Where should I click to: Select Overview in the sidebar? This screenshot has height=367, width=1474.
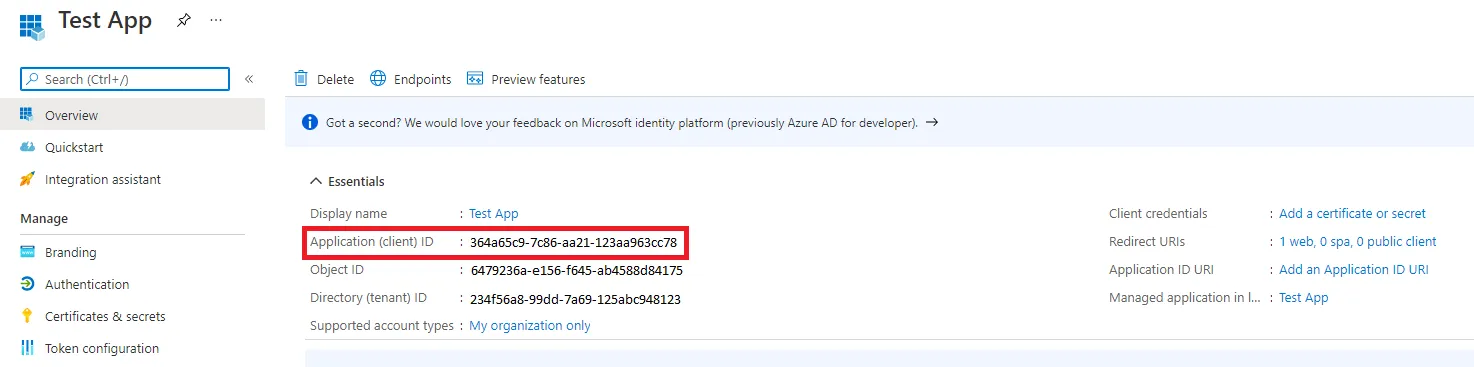point(132,115)
